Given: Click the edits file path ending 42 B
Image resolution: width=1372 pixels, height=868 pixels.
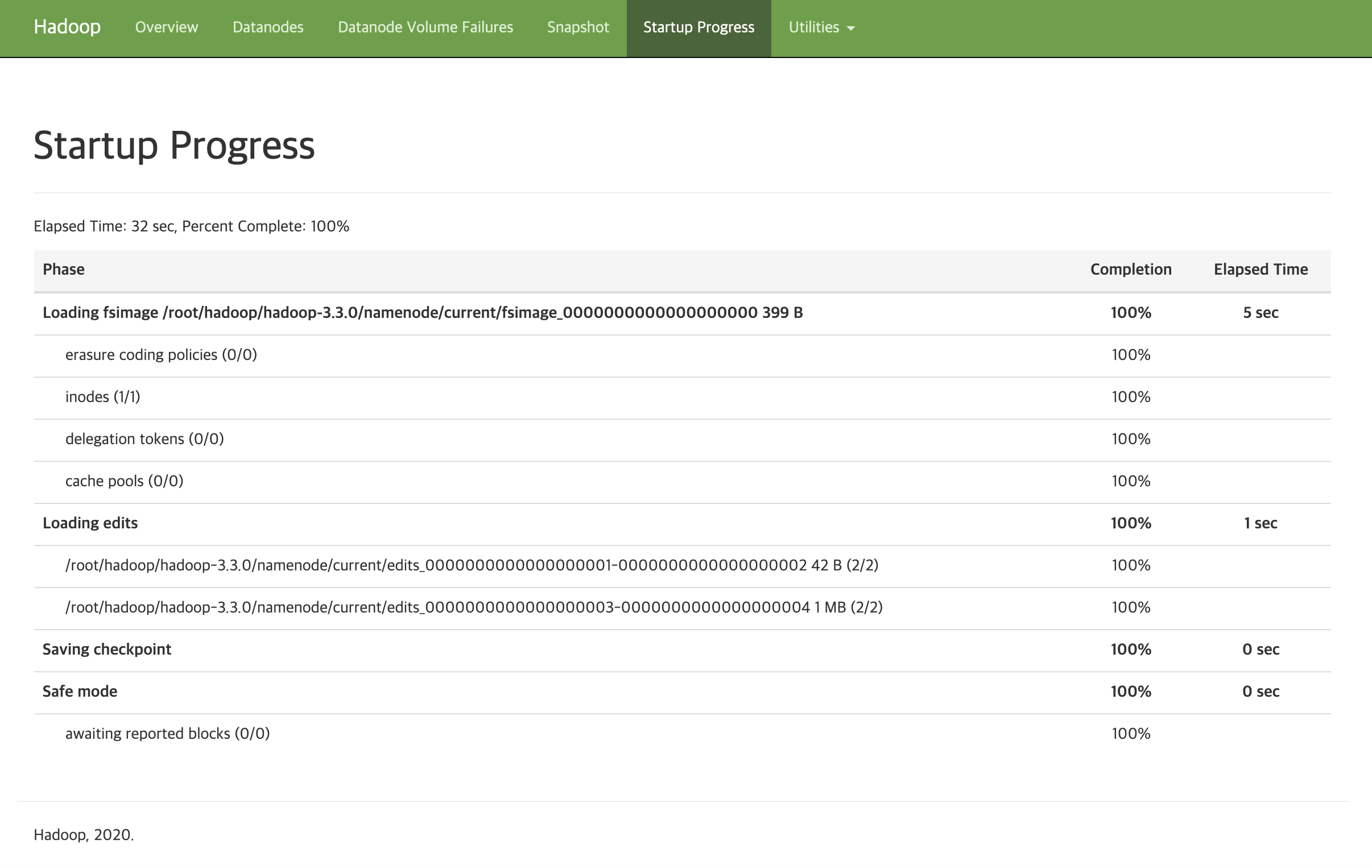Looking at the screenshot, I should tap(471, 565).
